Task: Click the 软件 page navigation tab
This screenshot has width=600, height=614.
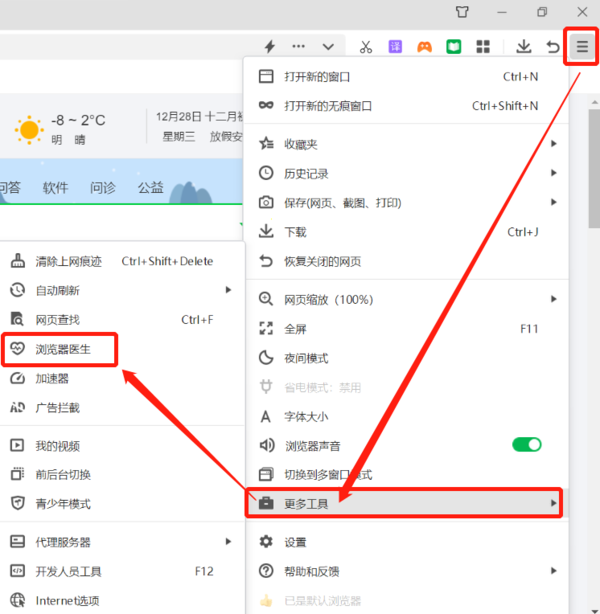Action: tap(55, 188)
